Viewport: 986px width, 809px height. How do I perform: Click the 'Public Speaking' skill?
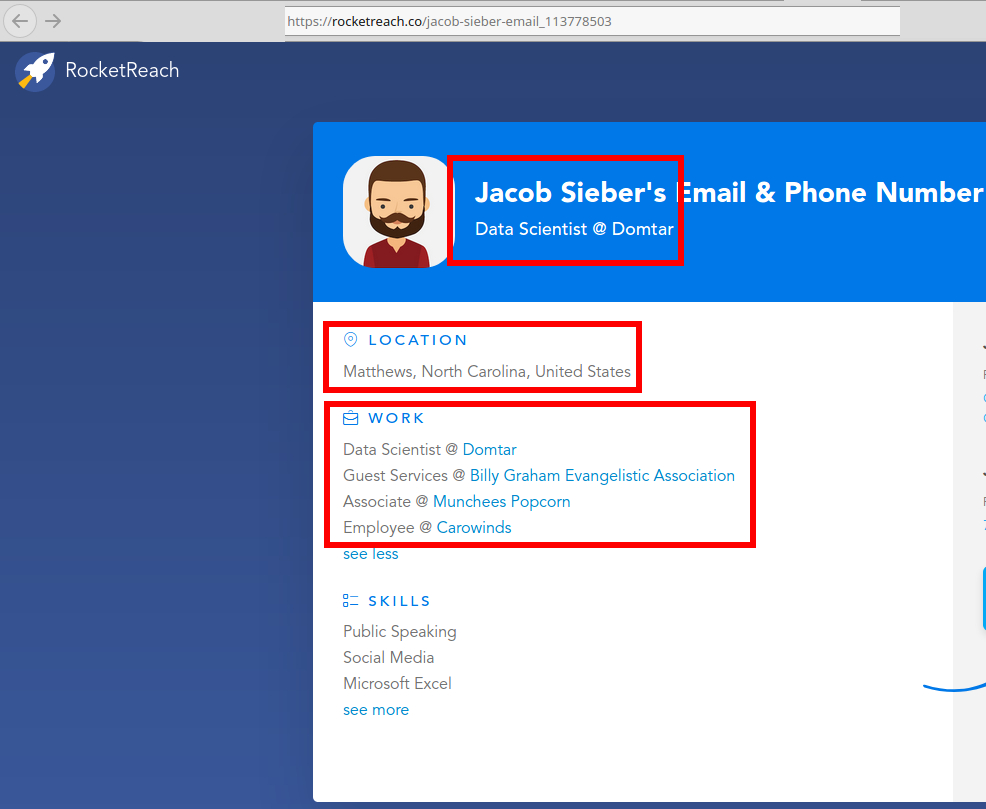click(x=399, y=632)
